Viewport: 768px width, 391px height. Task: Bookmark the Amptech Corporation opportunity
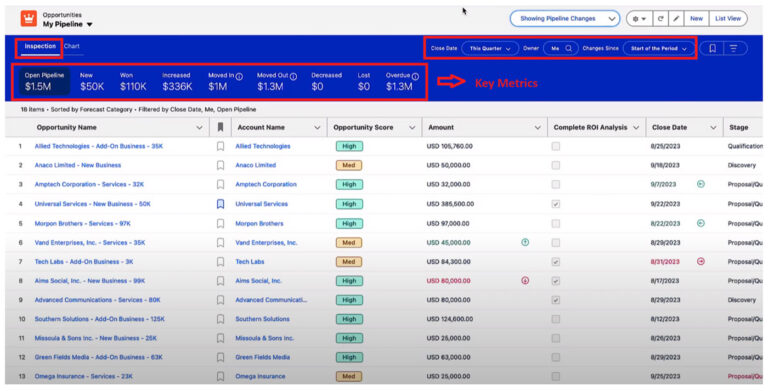point(220,185)
